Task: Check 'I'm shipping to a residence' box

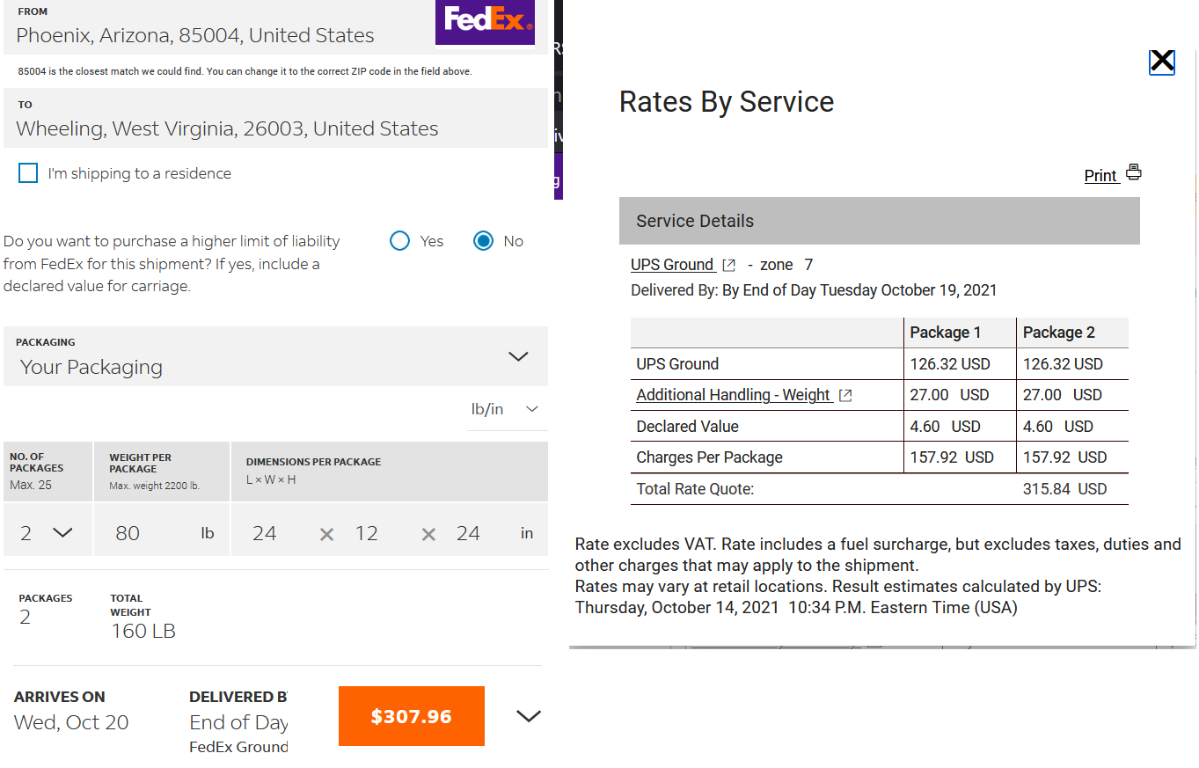Action: 28,174
